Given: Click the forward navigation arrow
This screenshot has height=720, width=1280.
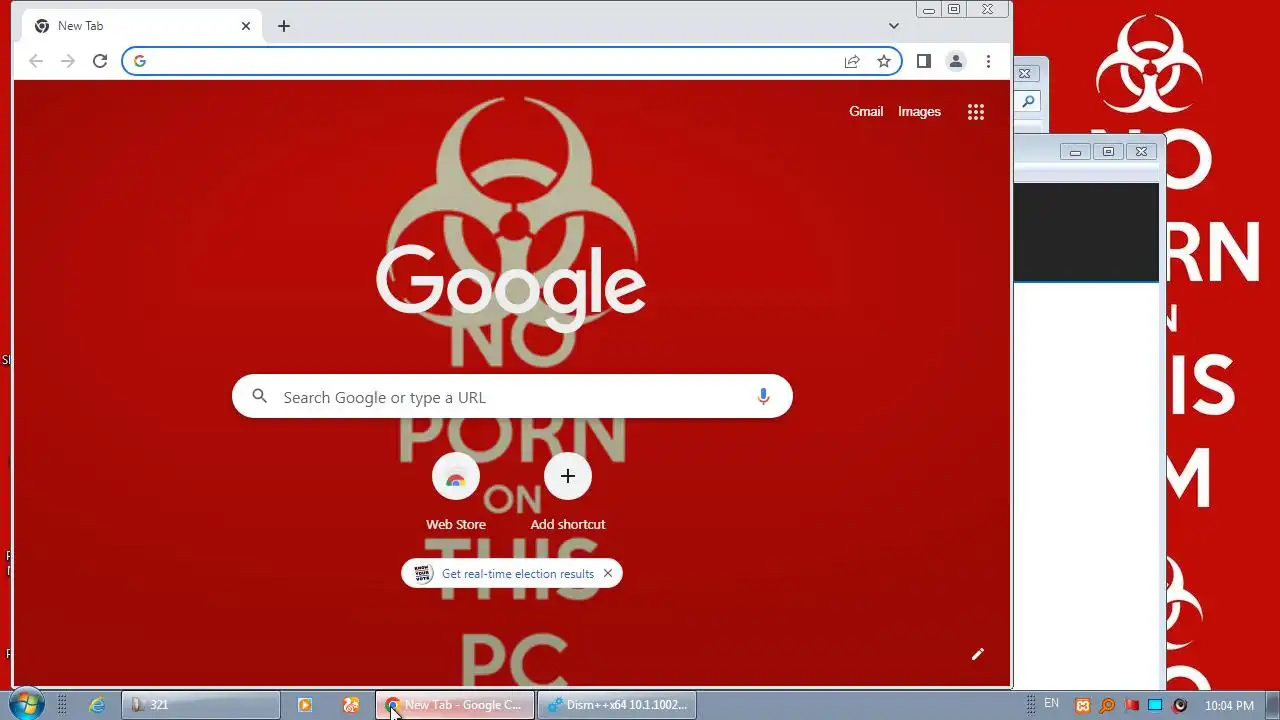Looking at the screenshot, I should 67,61.
